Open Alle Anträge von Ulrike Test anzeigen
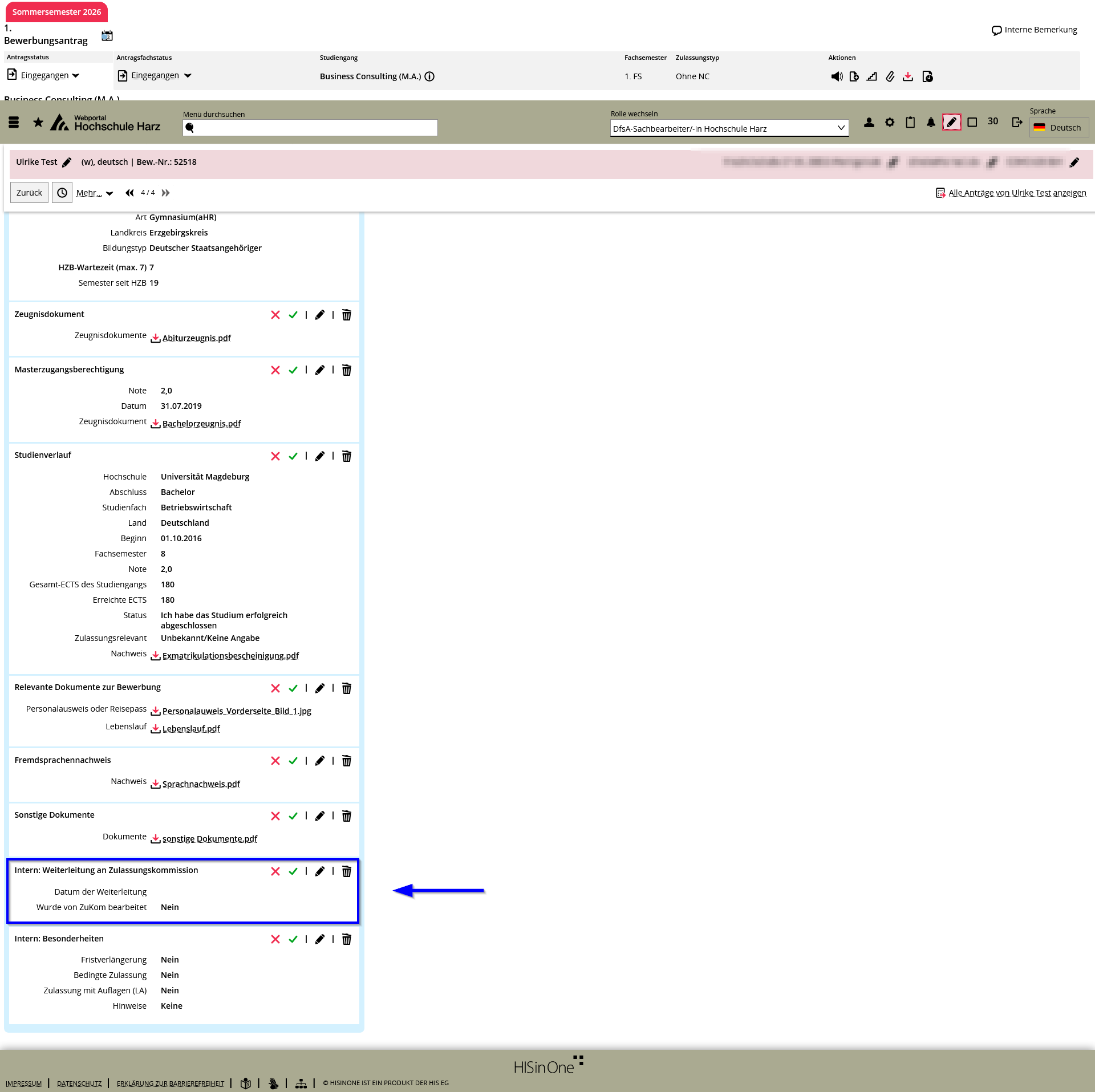The height and width of the screenshot is (1092, 1095). click(1017, 193)
